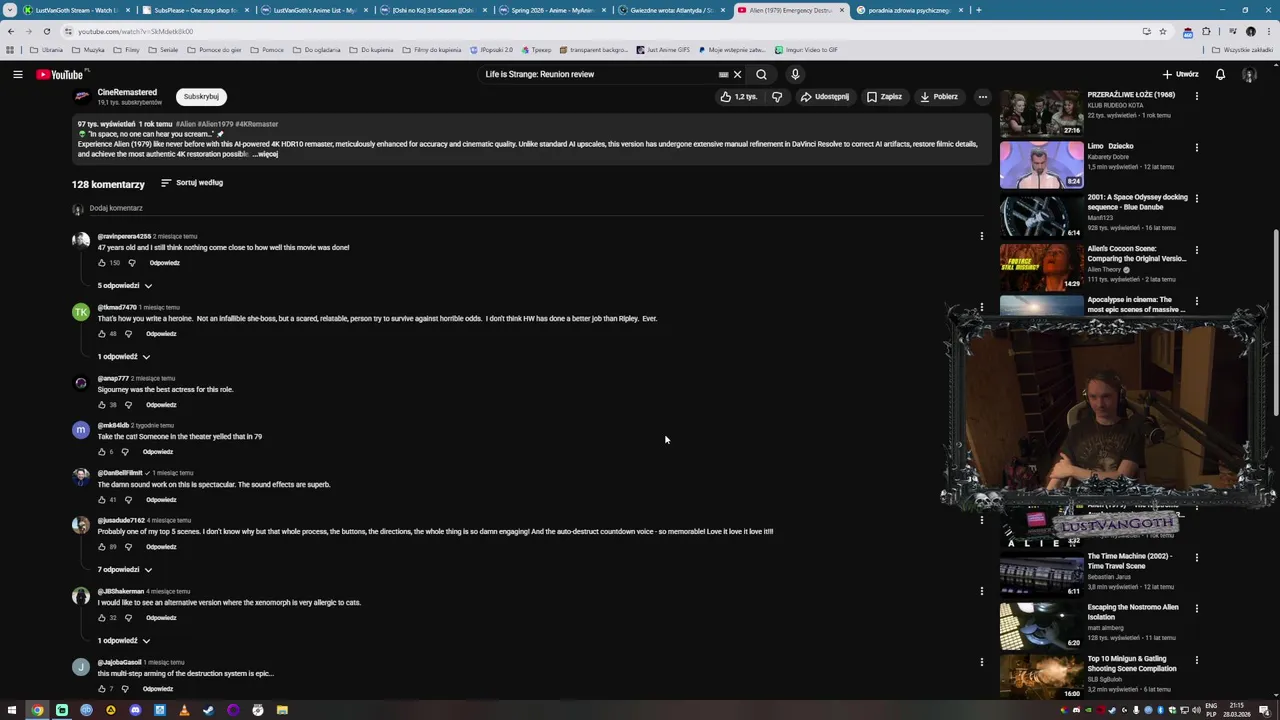1280x720 pixels.
Task: Dislike the @anap777 comment
Action: [128, 405]
